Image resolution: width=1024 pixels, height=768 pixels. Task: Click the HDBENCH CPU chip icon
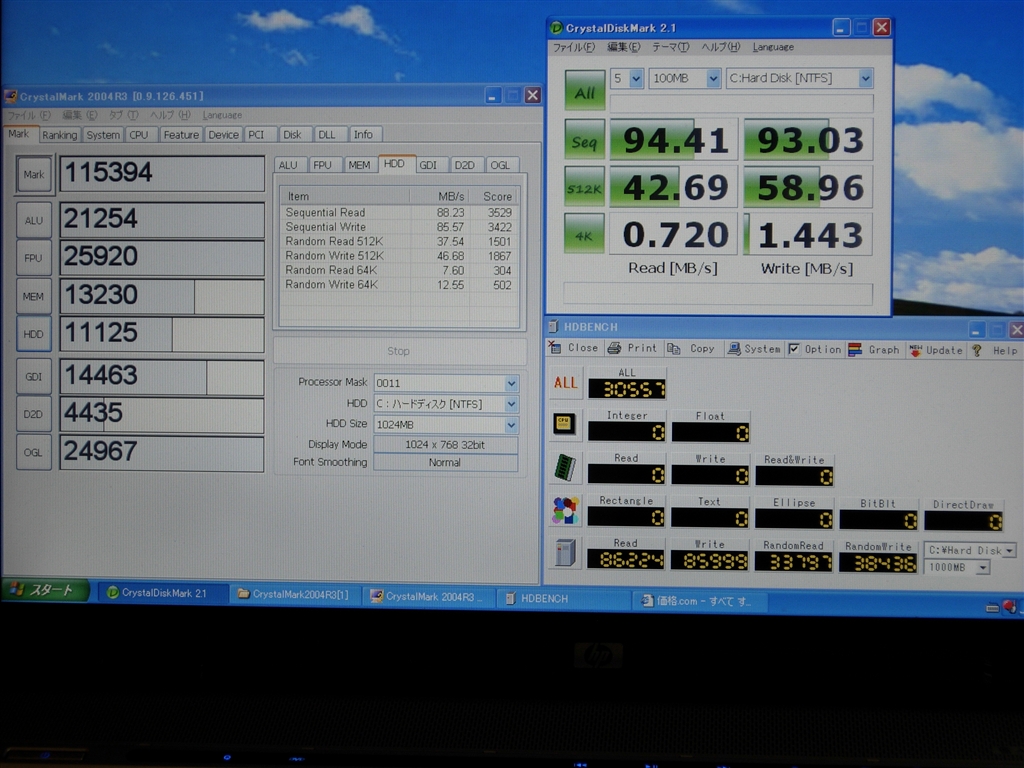click(564, 424)
